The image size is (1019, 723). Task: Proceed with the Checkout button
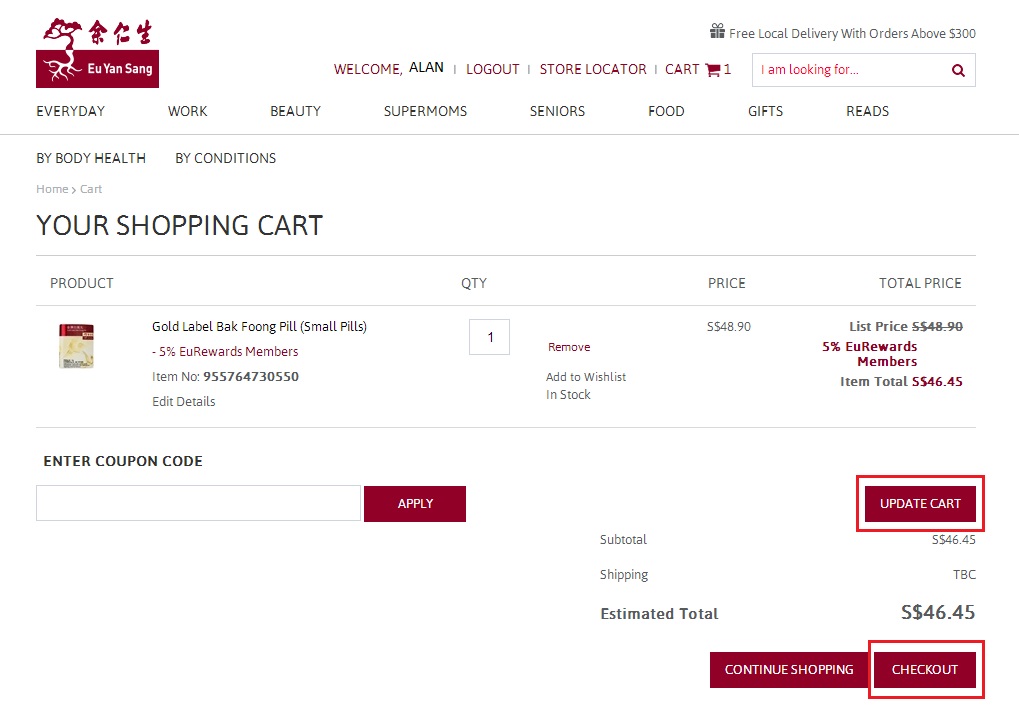924,670
